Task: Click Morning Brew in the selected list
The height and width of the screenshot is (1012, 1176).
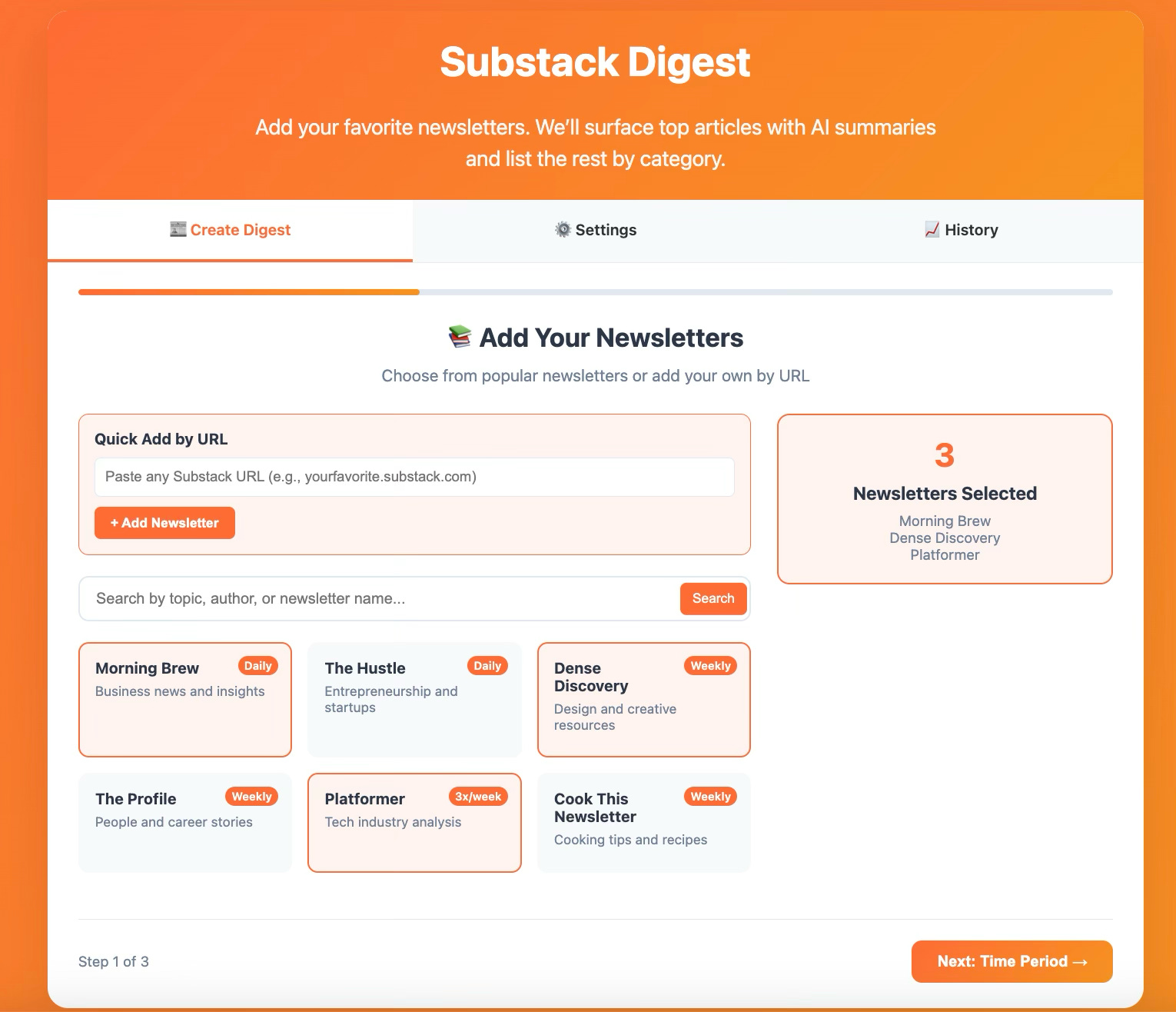Action: 945,521
